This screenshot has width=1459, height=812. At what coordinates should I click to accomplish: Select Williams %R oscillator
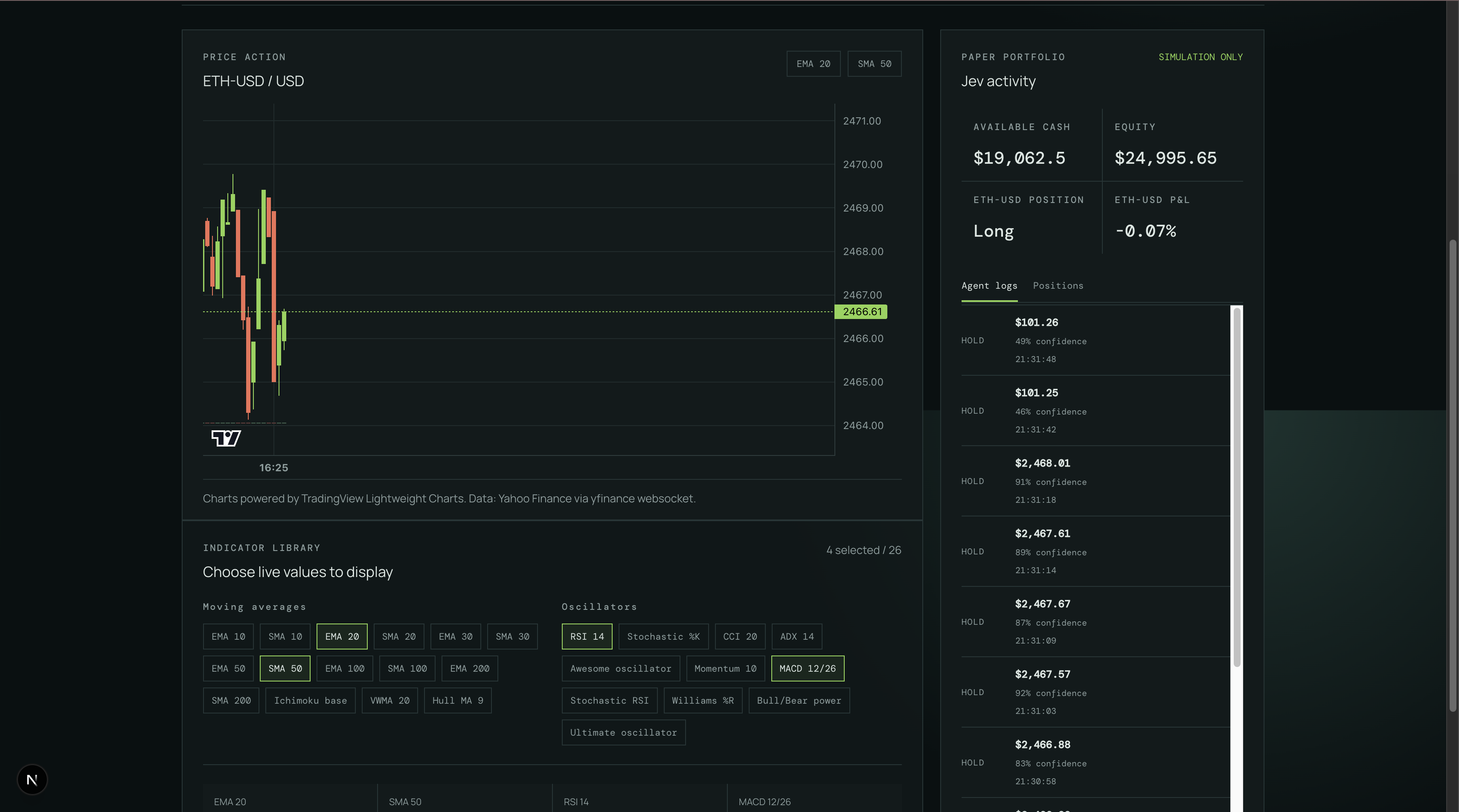point(703,700)
